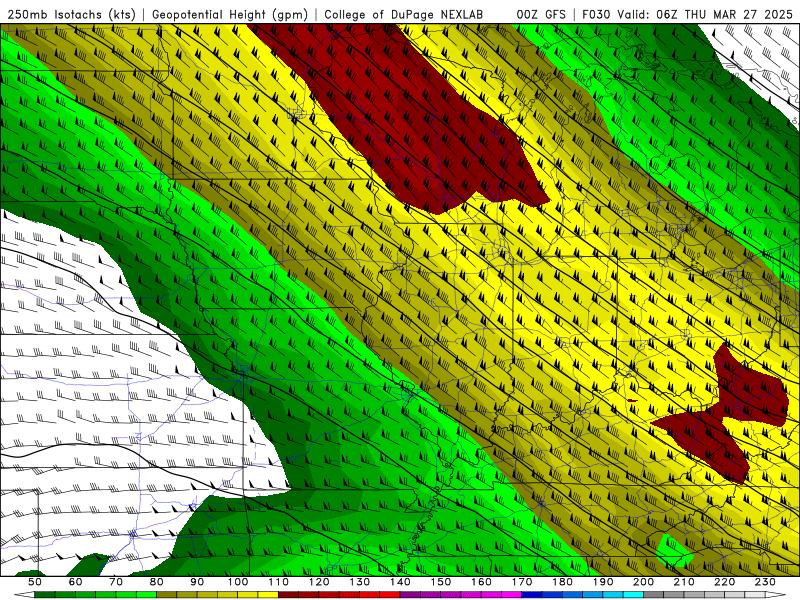Click the 60 label on the color scale

(x=75, y=582)
